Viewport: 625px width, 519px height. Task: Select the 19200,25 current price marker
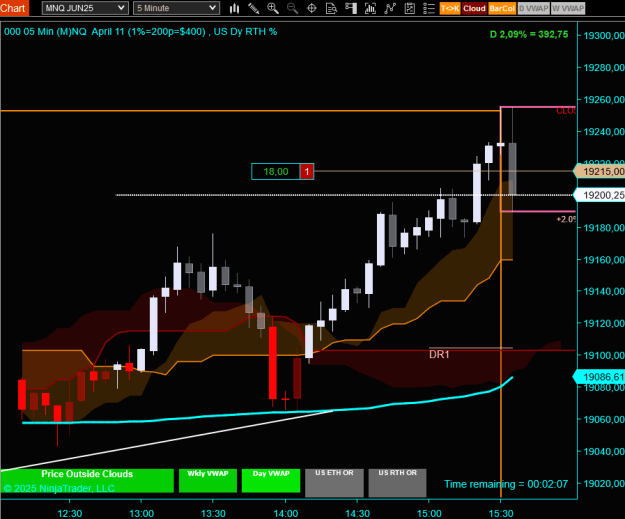[599, 195]
